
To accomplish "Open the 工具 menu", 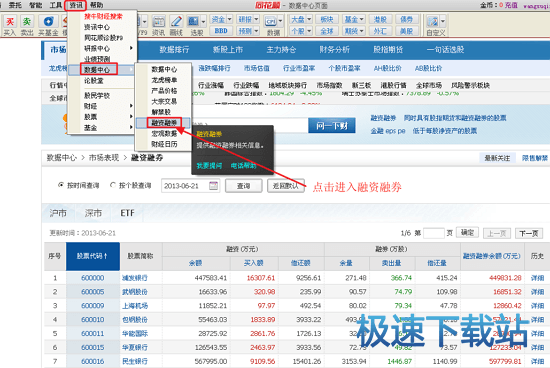I will [56, 5].
